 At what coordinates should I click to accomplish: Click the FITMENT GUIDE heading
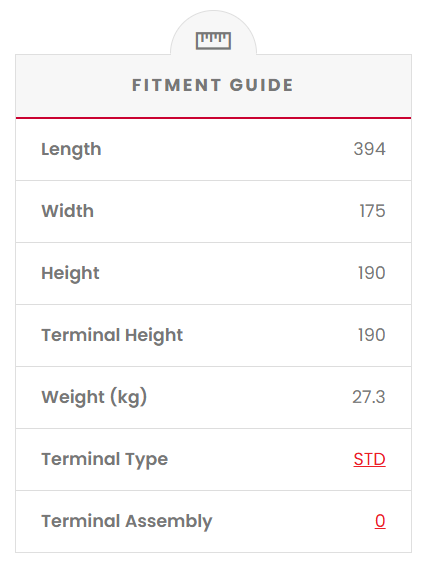click(x=213, y=85)
